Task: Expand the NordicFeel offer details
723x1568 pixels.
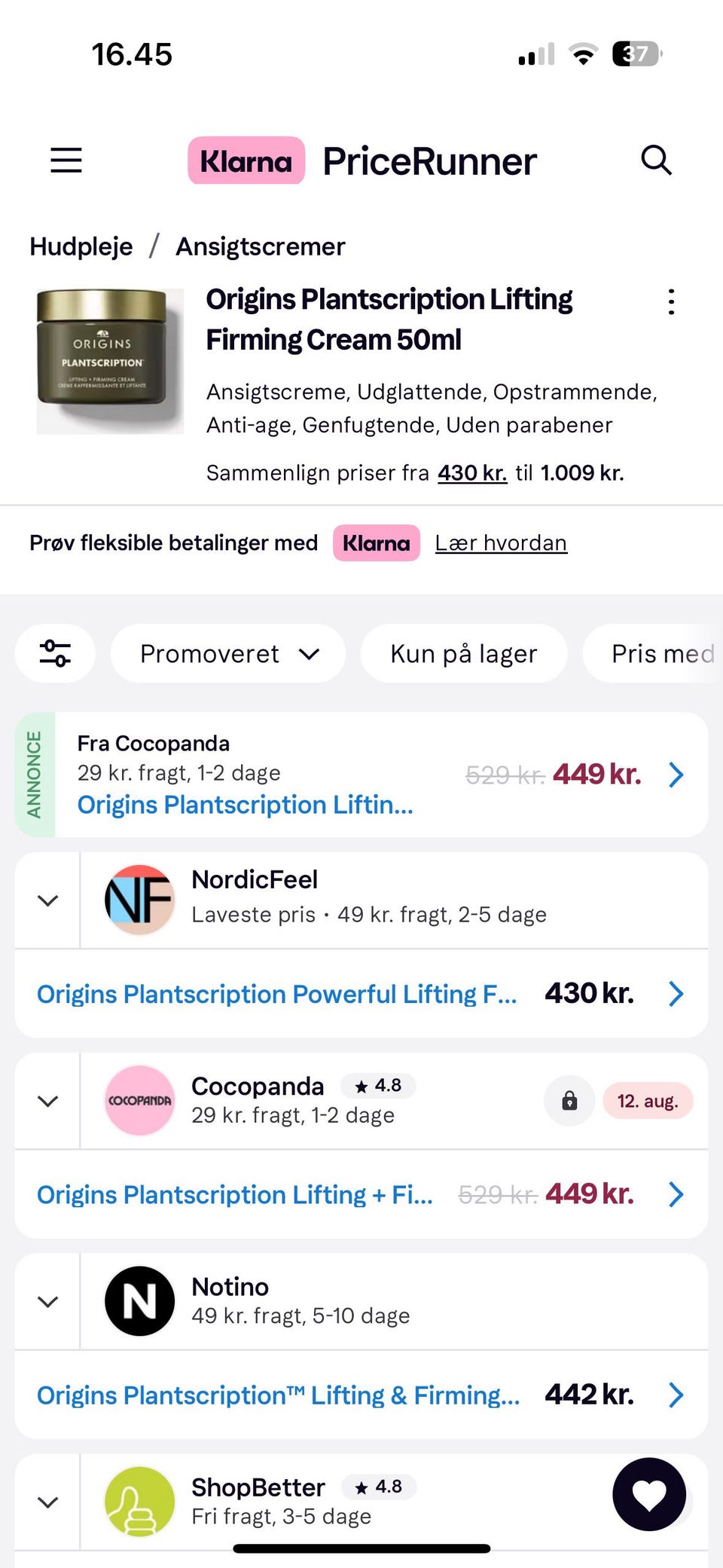Action: [x=47, y=900]
